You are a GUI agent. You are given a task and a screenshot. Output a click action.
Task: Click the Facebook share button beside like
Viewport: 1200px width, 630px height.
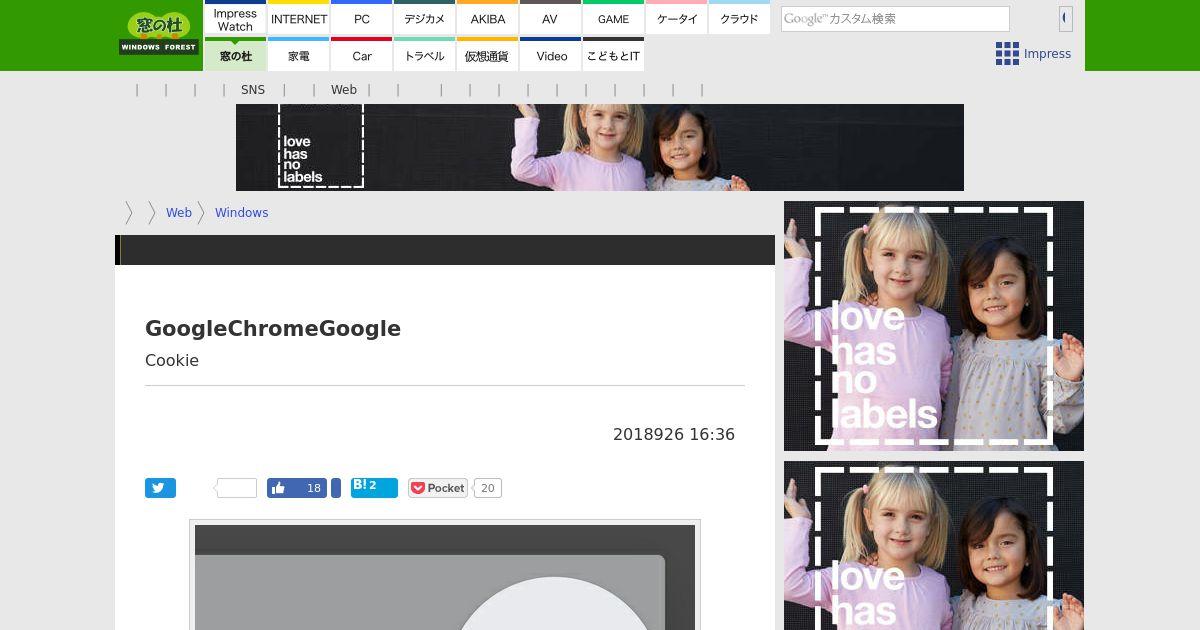336,488
